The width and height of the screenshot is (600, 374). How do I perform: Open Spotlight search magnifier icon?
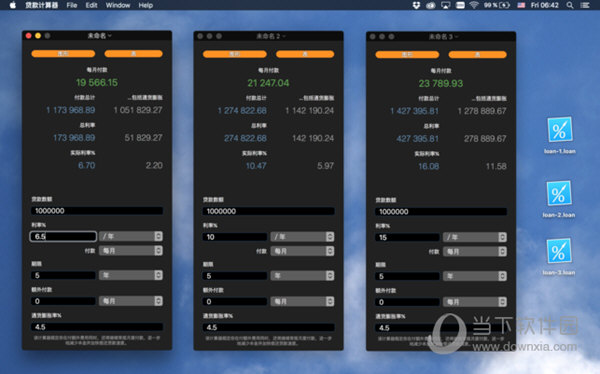(570, 5)
